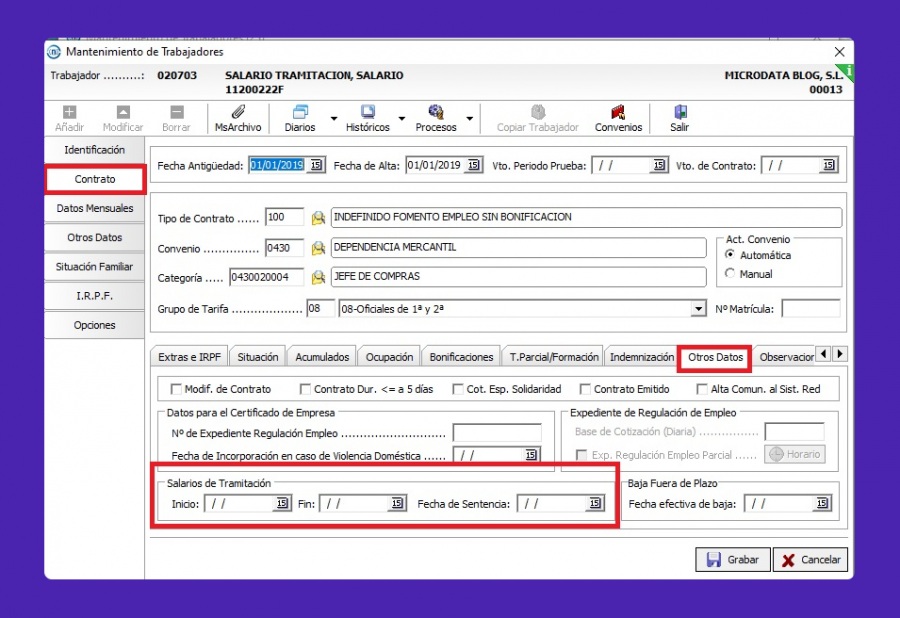
Task: Open the Observaciones tab
Action: 785,357
